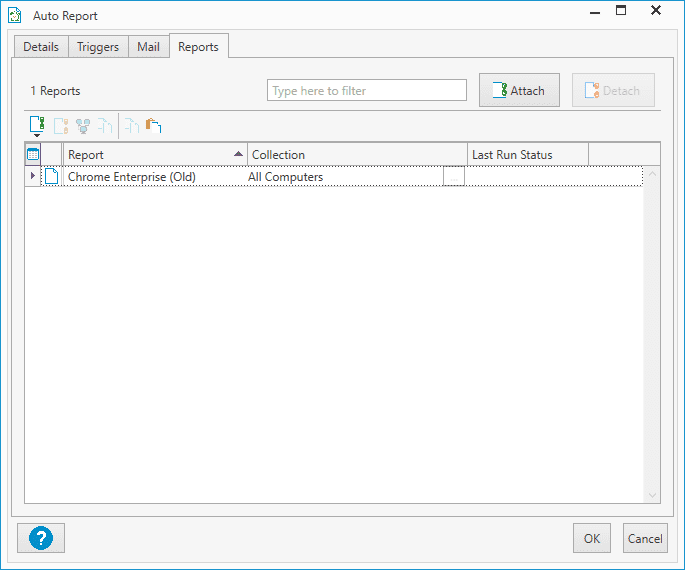Screen dimensions: 685x570
Task: Click the Auto Report window title icon
Action: click(x=15, y=15)
